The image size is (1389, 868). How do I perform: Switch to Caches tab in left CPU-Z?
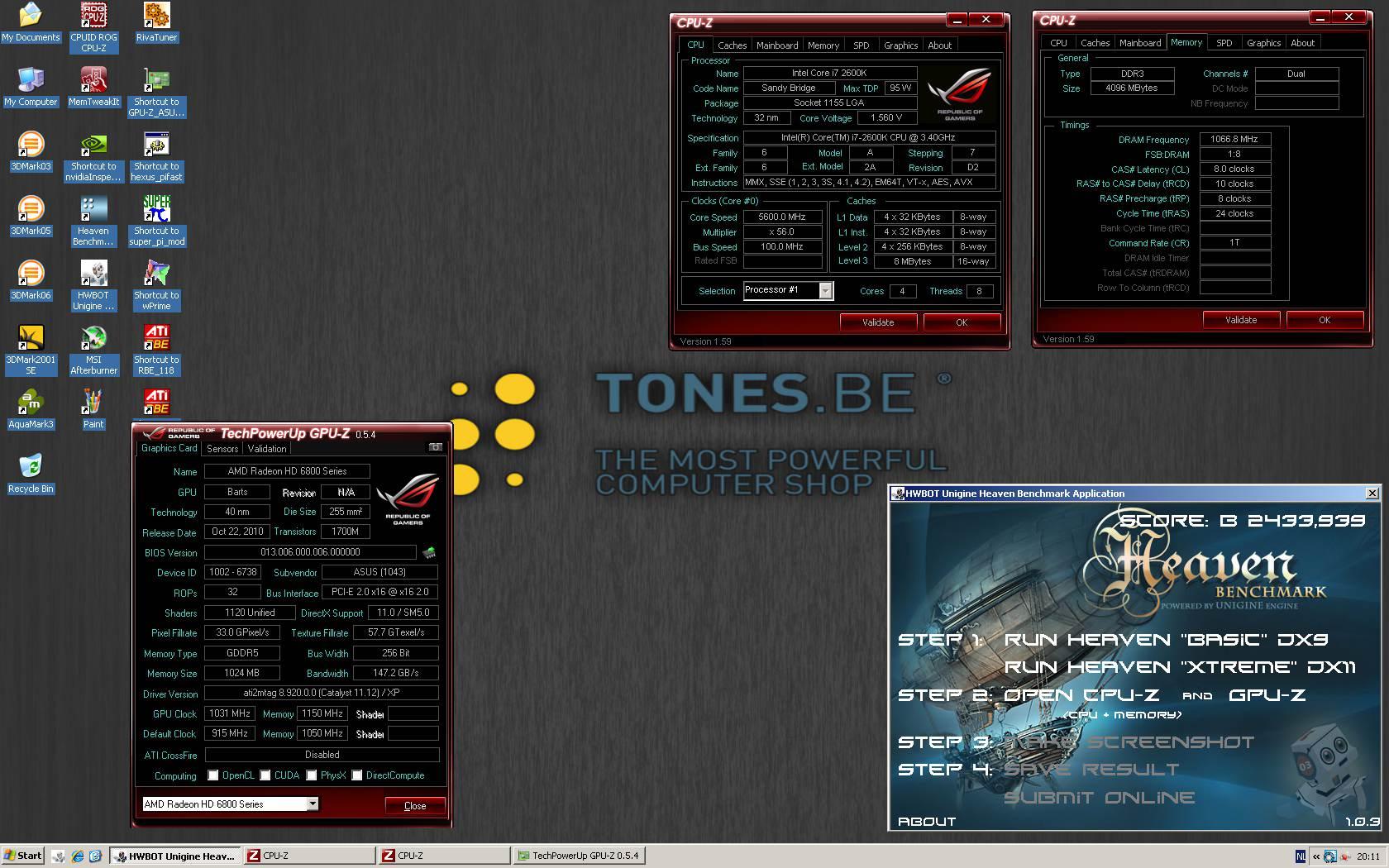point(732,45)
